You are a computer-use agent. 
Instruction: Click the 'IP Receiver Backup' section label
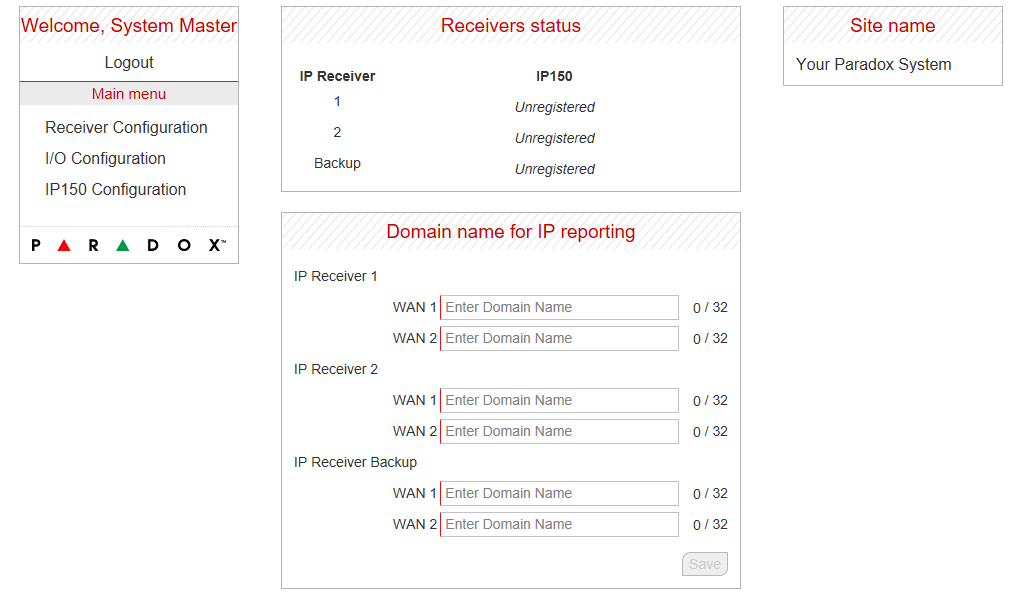coord(355,462)
